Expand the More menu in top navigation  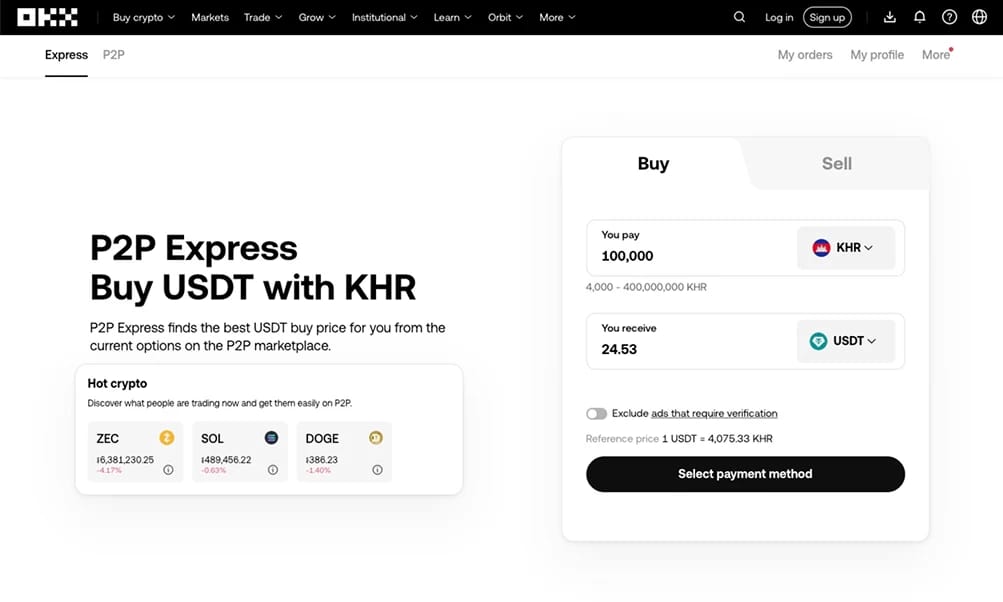pos(557,17)
